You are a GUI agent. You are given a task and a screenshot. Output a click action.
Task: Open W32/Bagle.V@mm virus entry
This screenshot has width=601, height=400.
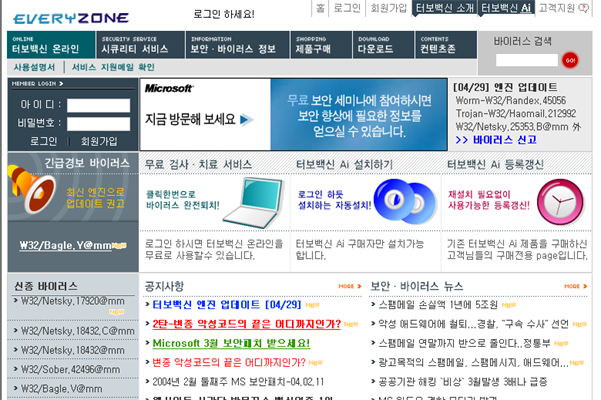(61, 389)
